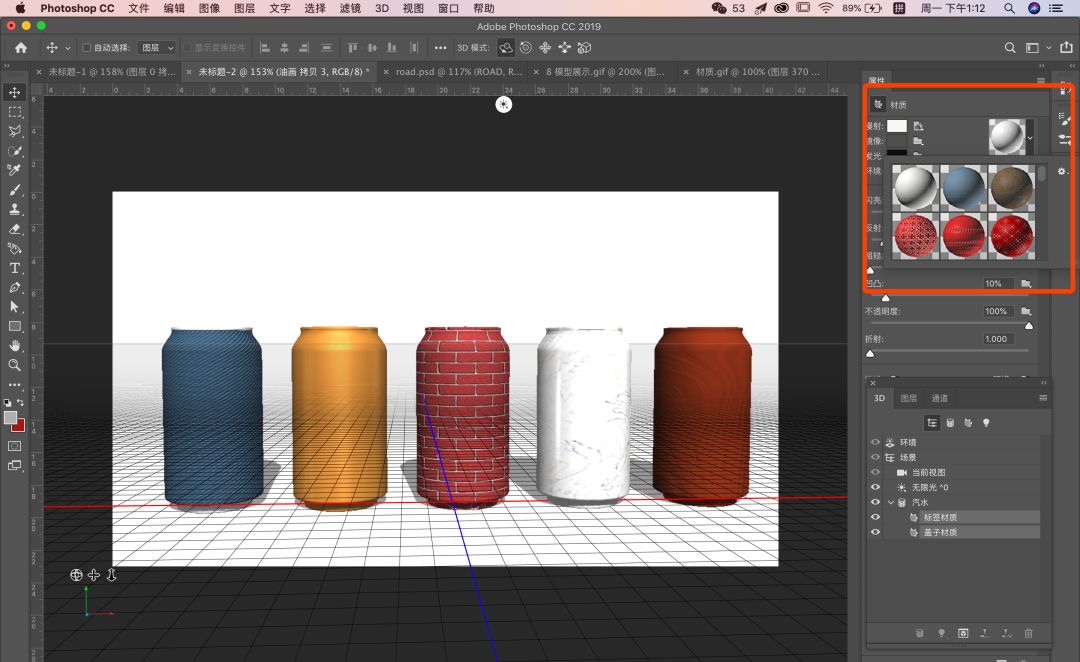This screenshot has width=1080, height=662.
Task: Activate the 3D rotate mode icon
Action: (506, 48)
